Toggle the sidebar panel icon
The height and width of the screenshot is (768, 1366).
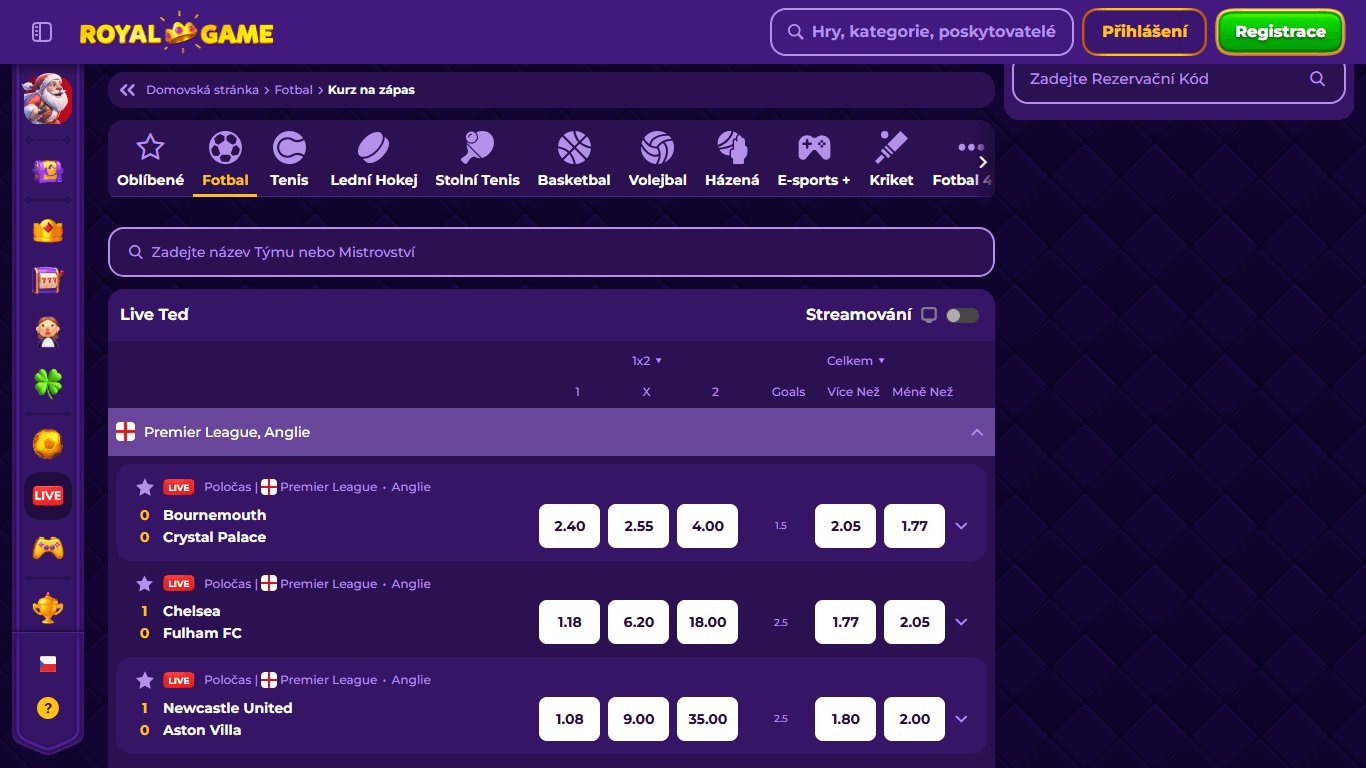coord(42,32)
